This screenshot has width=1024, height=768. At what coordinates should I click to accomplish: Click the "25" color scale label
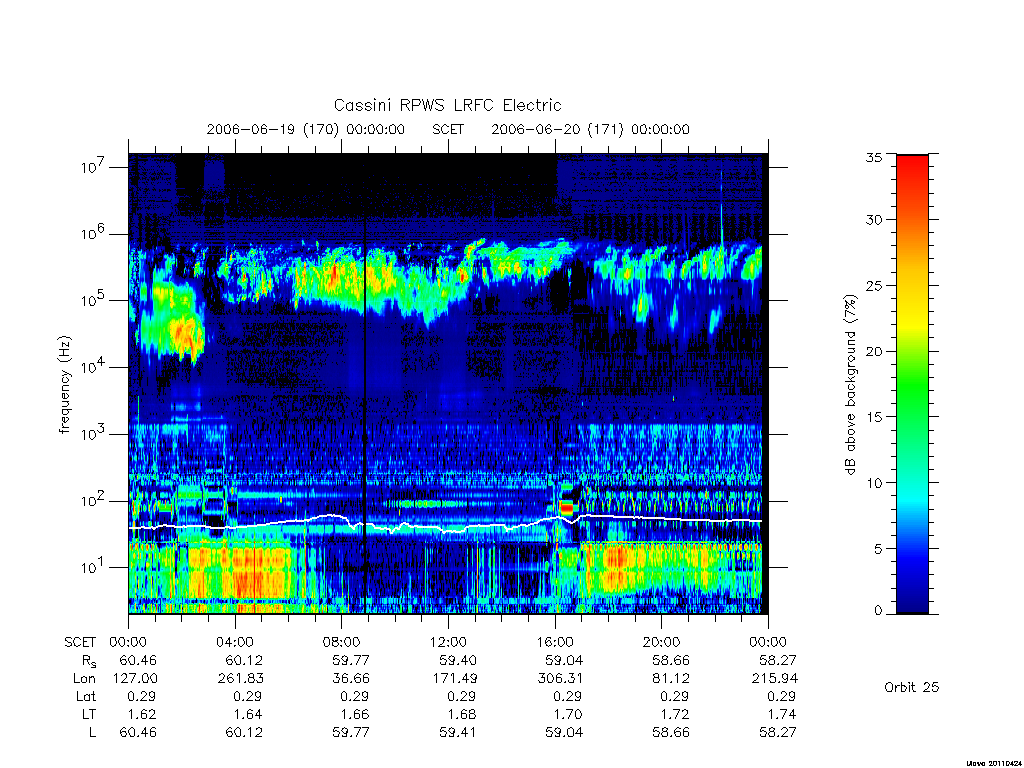[x=874, y=285]
